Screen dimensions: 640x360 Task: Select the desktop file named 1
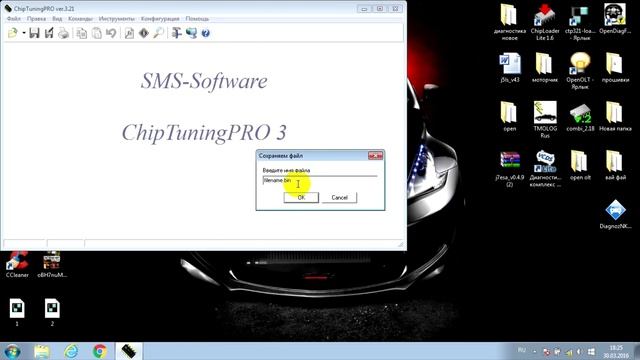pyautogui.click(x=17, y=313)
